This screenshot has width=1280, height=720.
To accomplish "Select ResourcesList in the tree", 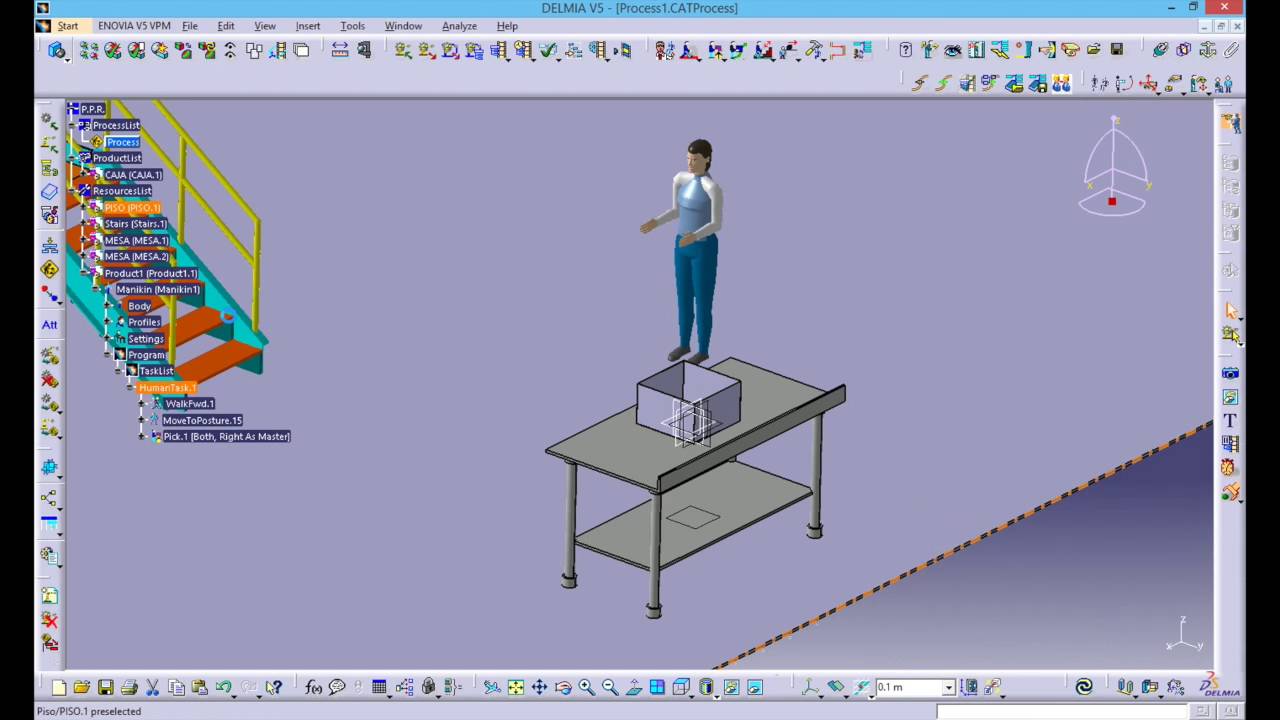I will click(122, 191).
